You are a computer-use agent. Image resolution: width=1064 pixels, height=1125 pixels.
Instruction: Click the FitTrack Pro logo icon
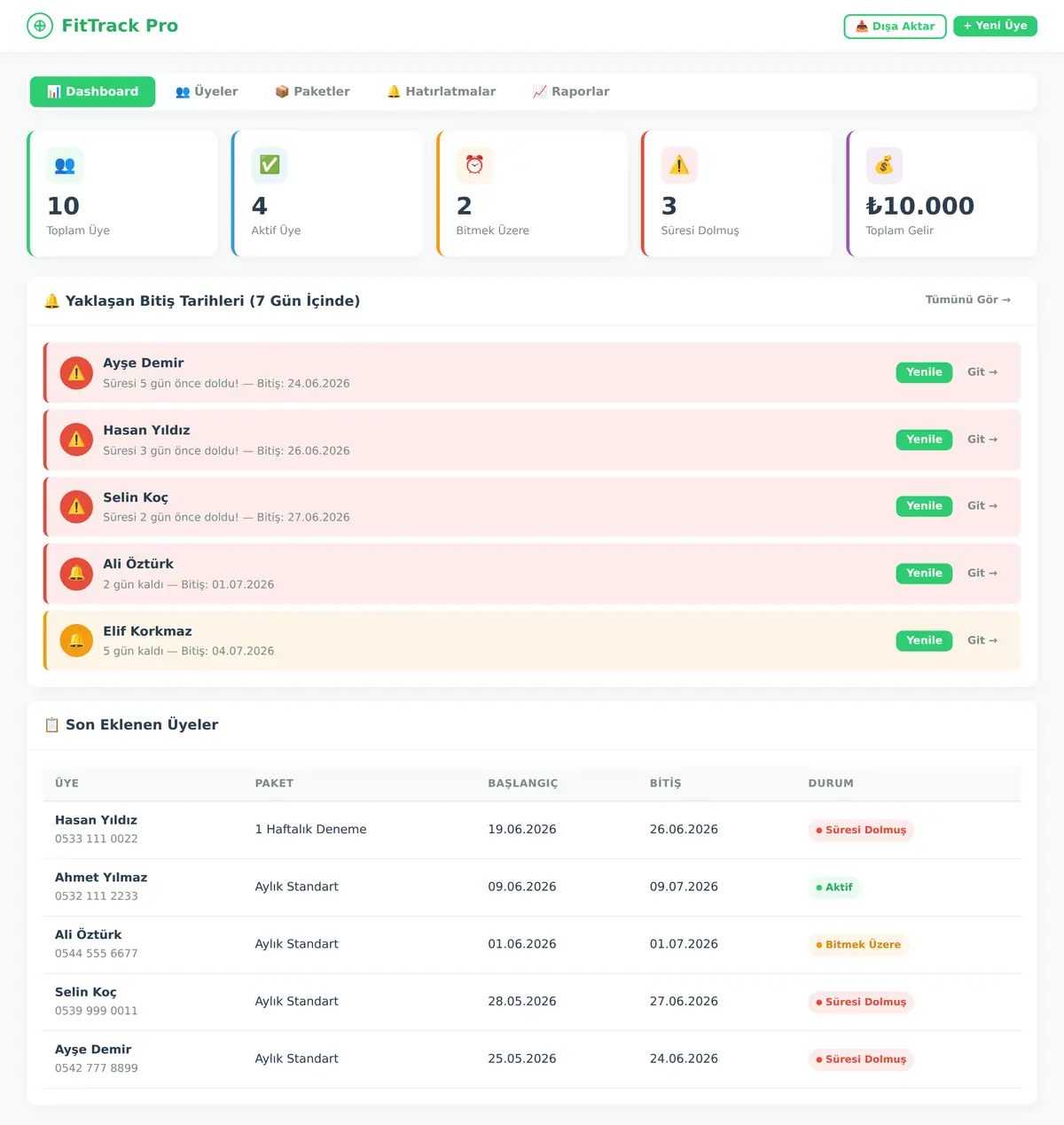pyautogui.click(x=40, y=26)
